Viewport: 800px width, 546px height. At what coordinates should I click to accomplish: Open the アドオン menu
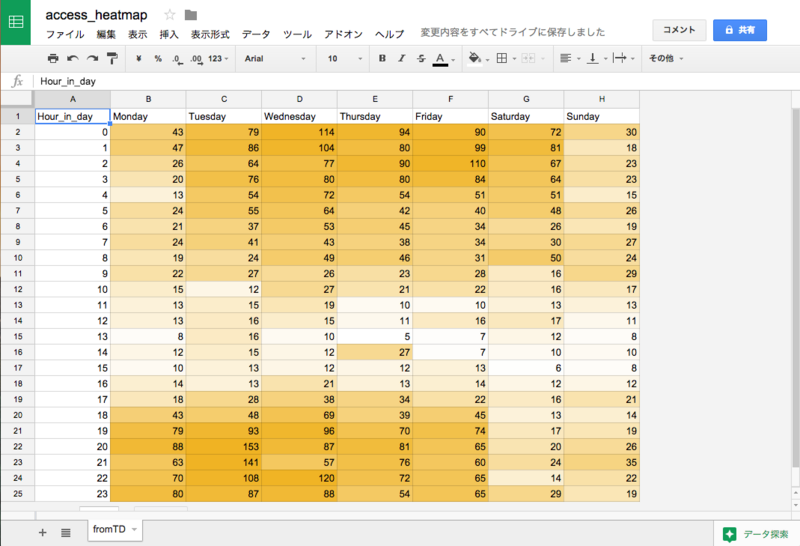pyautogui.click(x=343, y=34)
